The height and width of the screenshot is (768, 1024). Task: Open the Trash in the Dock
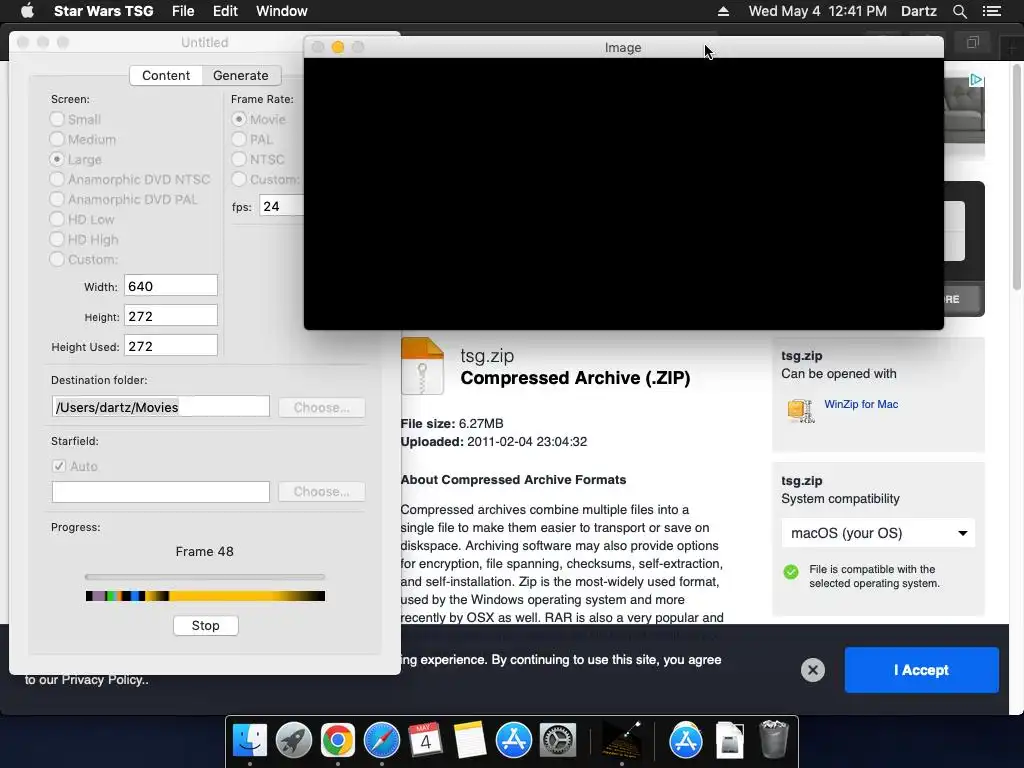click(774, 741)
